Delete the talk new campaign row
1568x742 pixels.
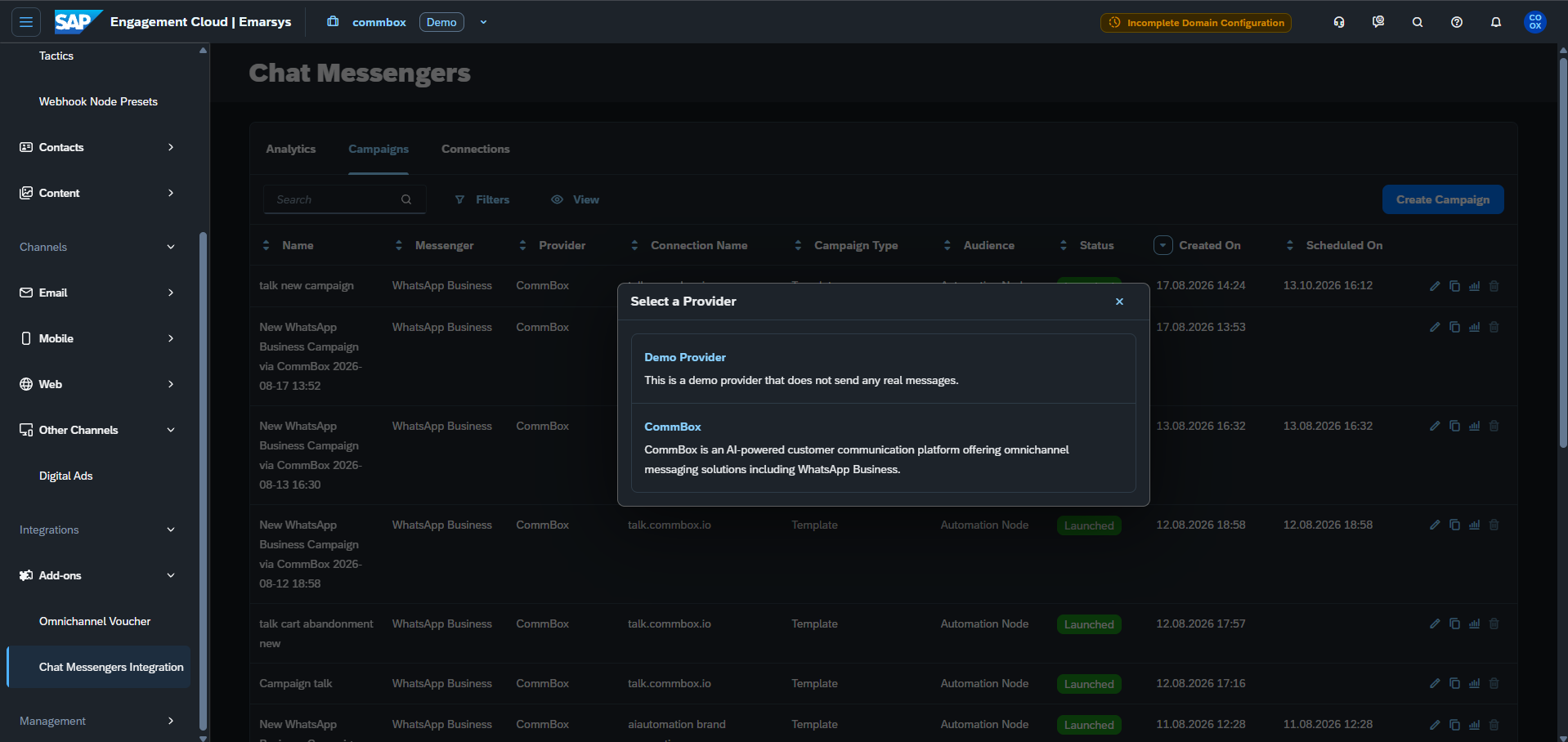pos(1494,286)
